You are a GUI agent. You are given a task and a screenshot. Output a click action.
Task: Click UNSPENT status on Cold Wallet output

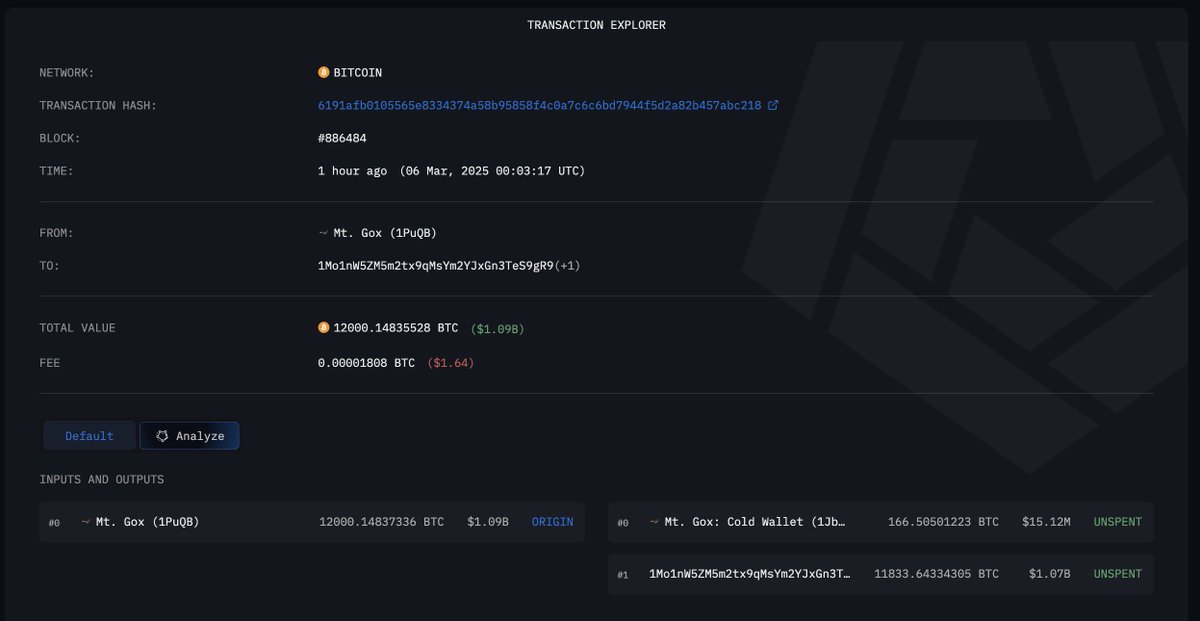(1117, 522)
